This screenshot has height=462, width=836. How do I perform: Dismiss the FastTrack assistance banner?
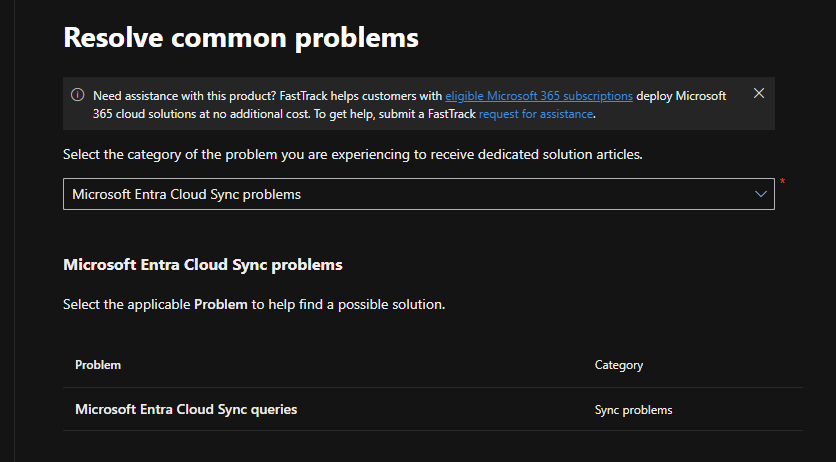(759, 93)
